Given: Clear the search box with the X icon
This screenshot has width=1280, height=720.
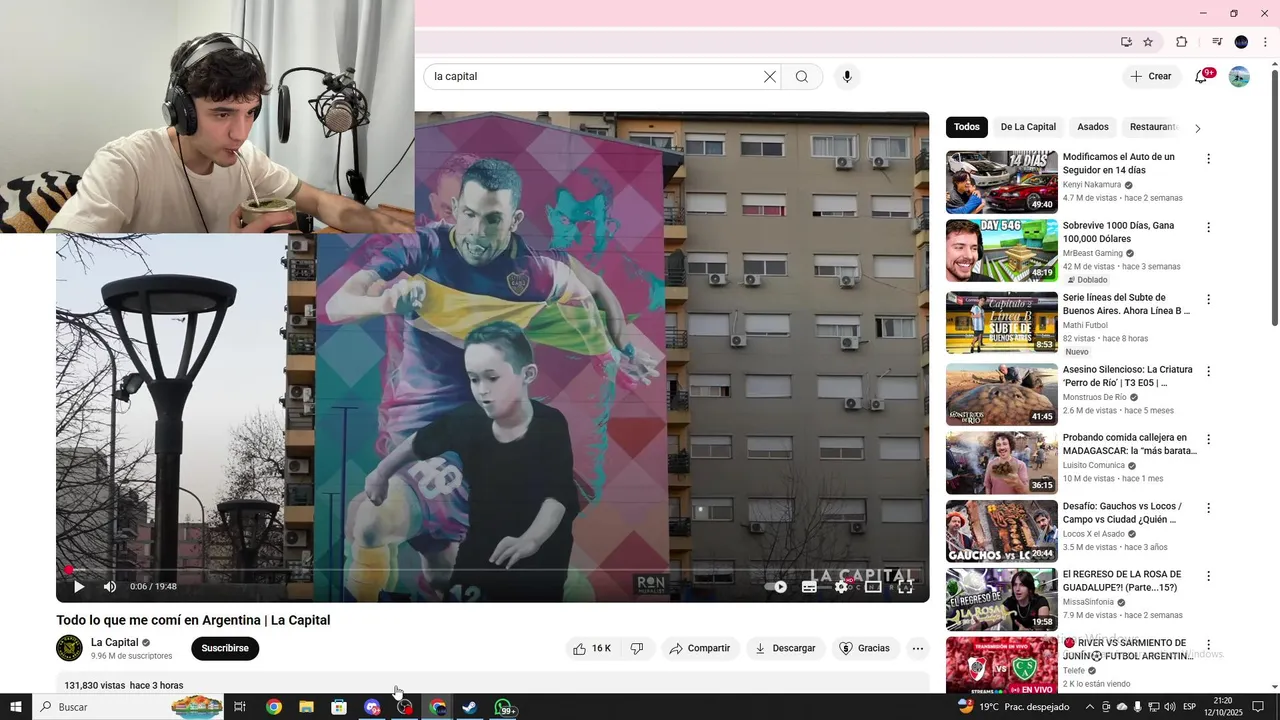Looking at the screenshot, I should click(x=770, y=77).
